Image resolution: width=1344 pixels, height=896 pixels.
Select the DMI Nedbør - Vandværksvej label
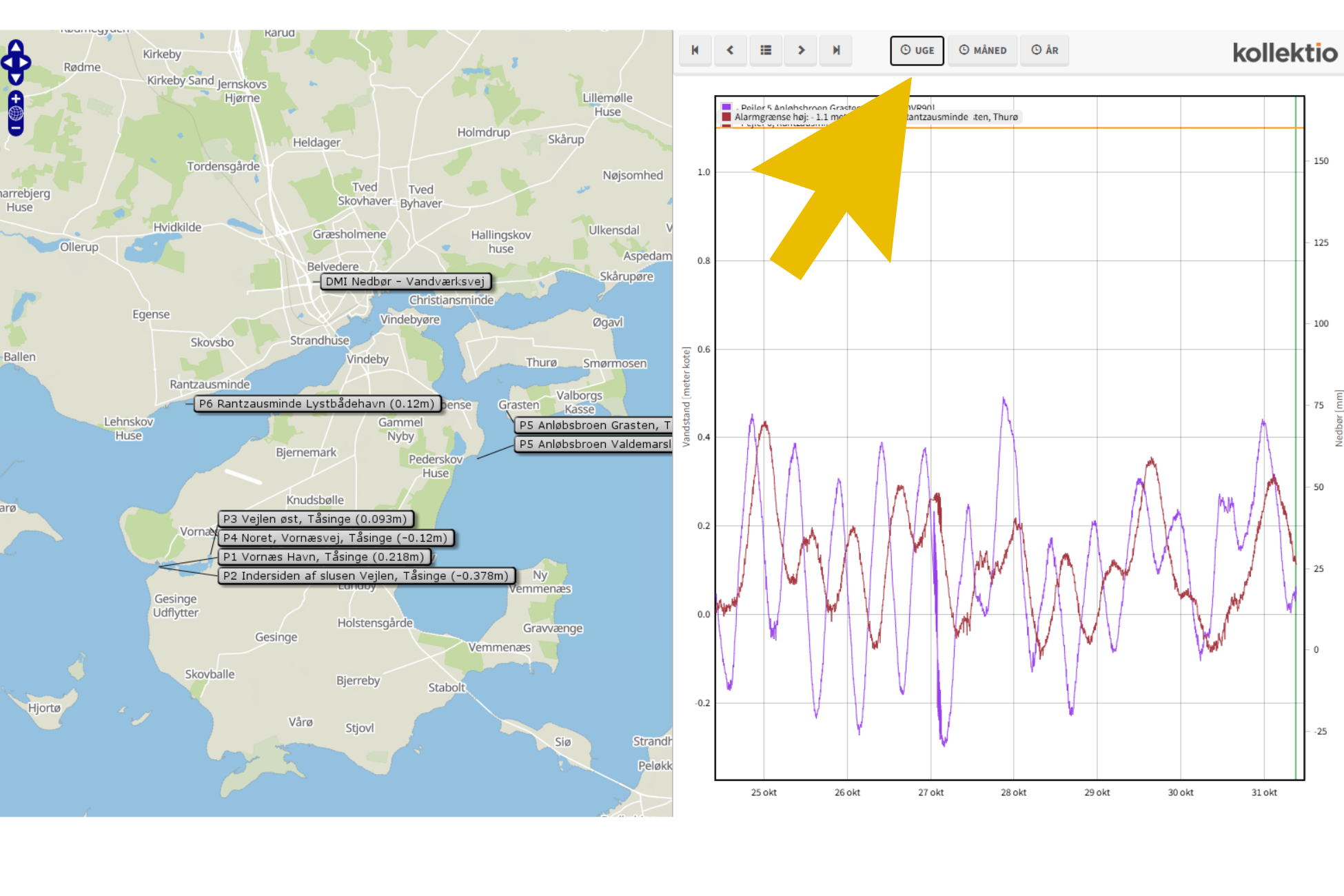coord(405,281)
